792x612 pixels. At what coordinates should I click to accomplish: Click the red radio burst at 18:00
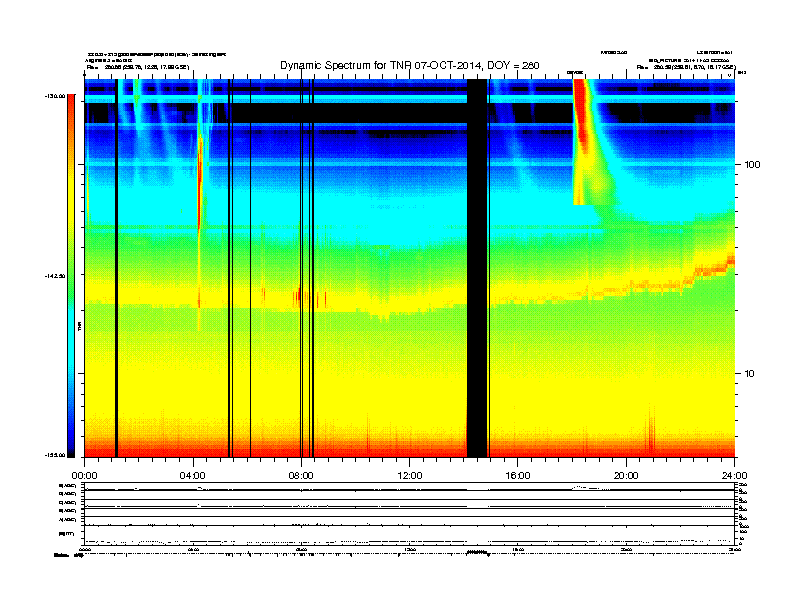coord(581,116)
